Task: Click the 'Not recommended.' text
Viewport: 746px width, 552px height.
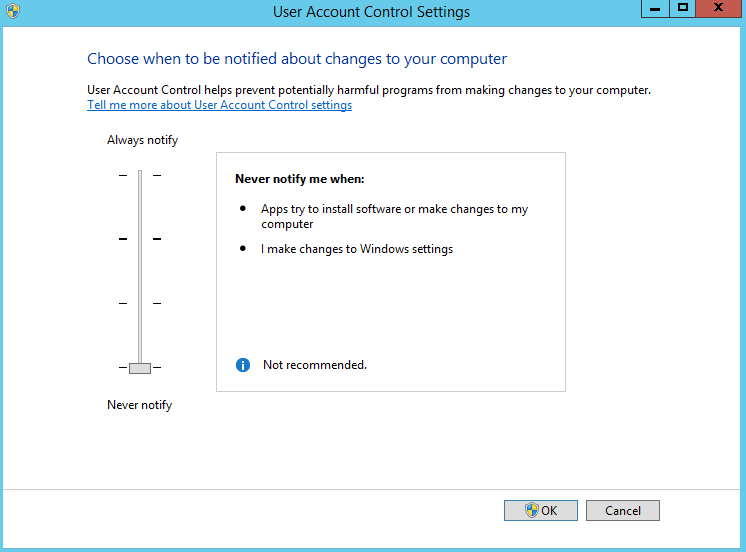Action: (315, 365)
